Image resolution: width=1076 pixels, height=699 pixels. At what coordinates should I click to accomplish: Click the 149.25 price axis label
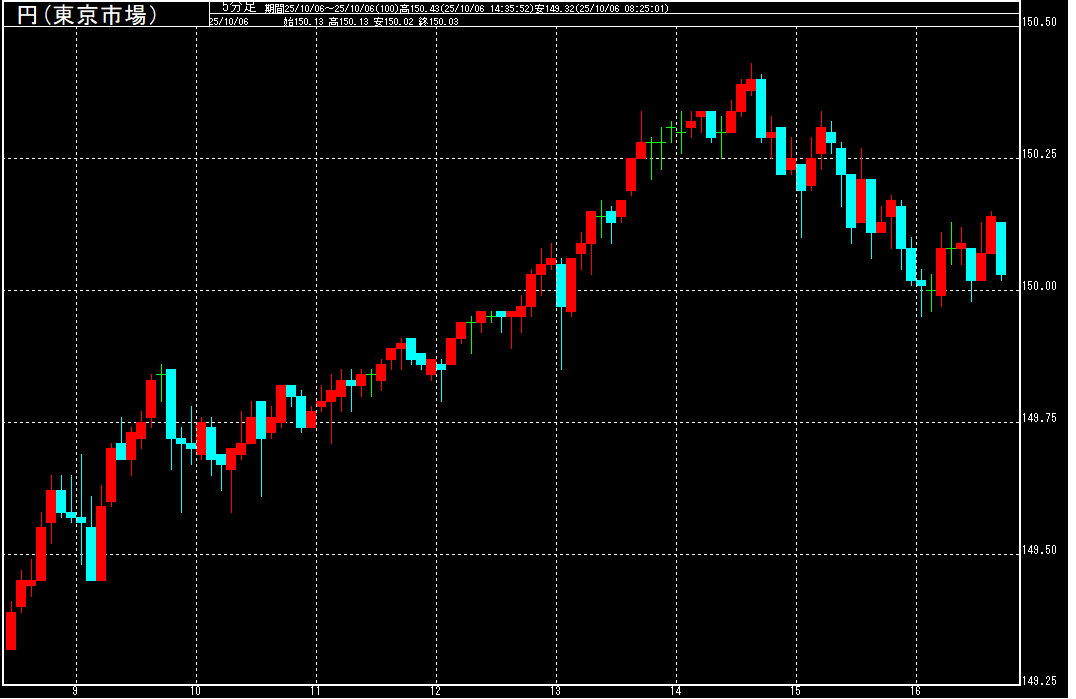(1040, 682)
